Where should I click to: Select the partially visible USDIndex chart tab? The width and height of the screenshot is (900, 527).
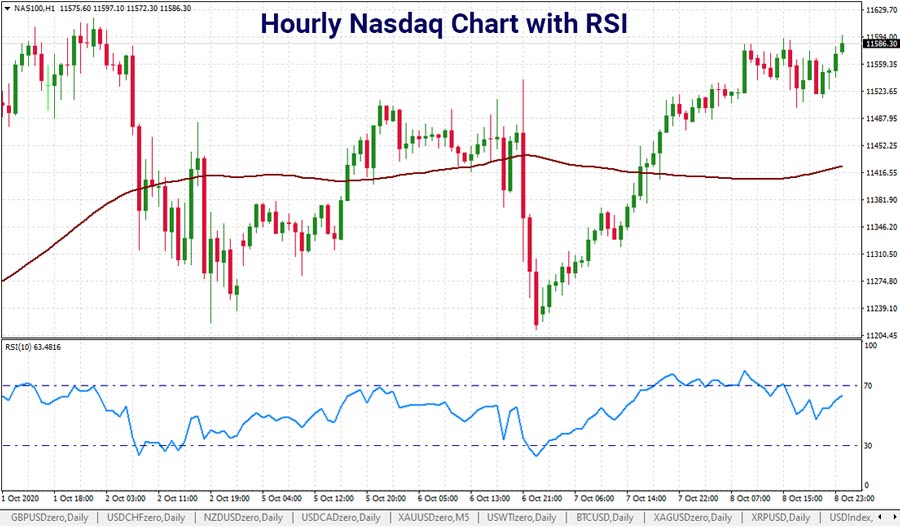point(851,517)
